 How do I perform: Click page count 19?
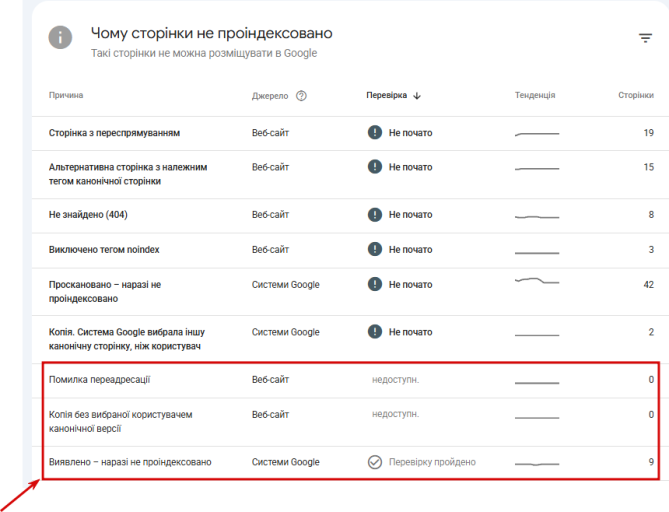coord(649,133)
